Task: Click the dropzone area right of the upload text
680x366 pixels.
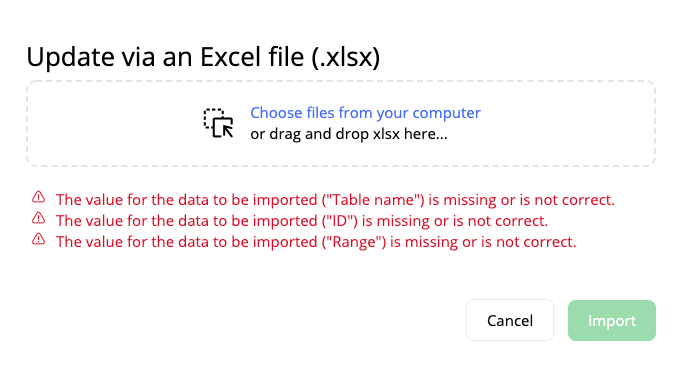Action: [568, 124]
